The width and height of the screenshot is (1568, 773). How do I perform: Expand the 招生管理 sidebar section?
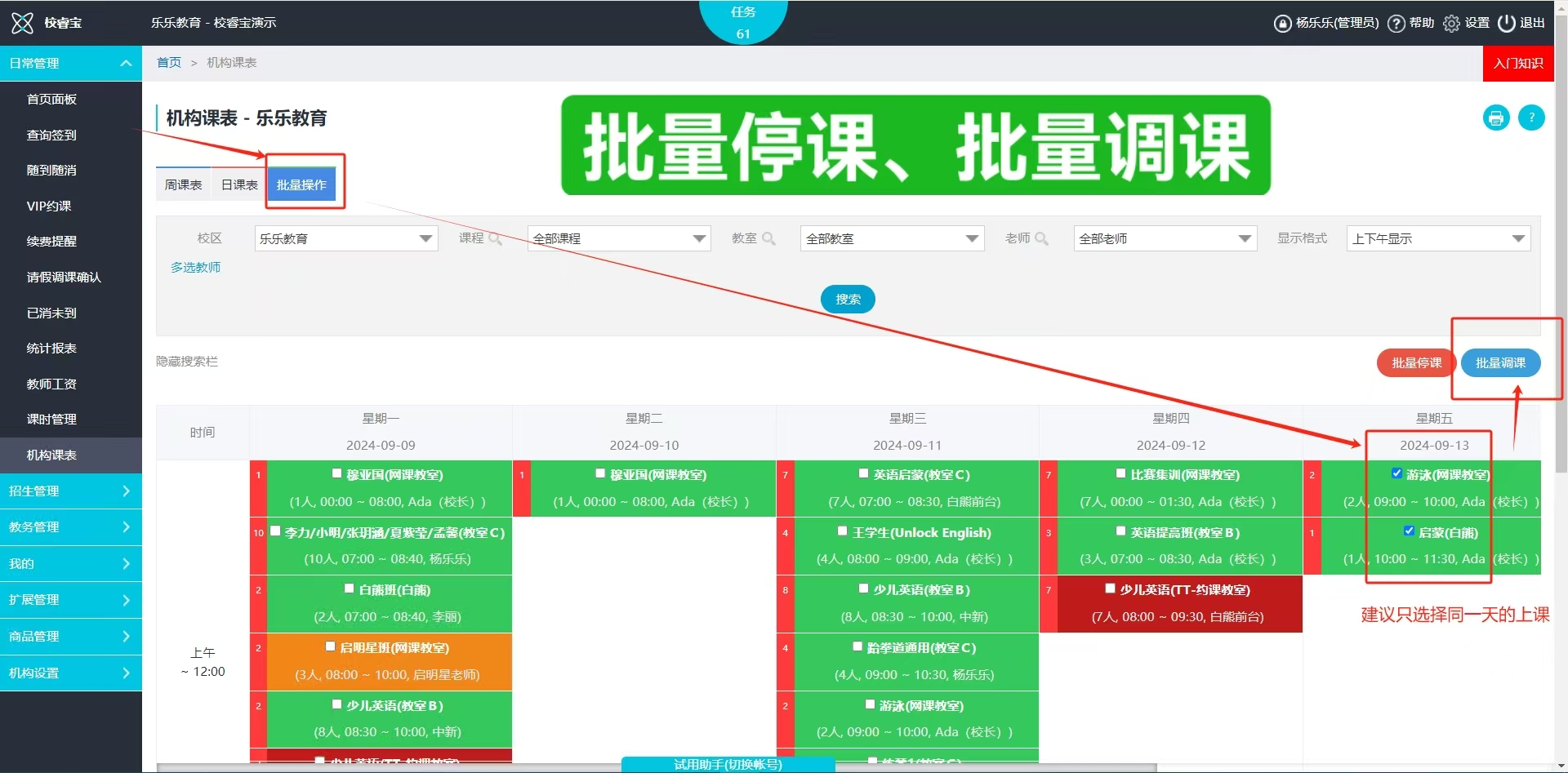(70, 491)
